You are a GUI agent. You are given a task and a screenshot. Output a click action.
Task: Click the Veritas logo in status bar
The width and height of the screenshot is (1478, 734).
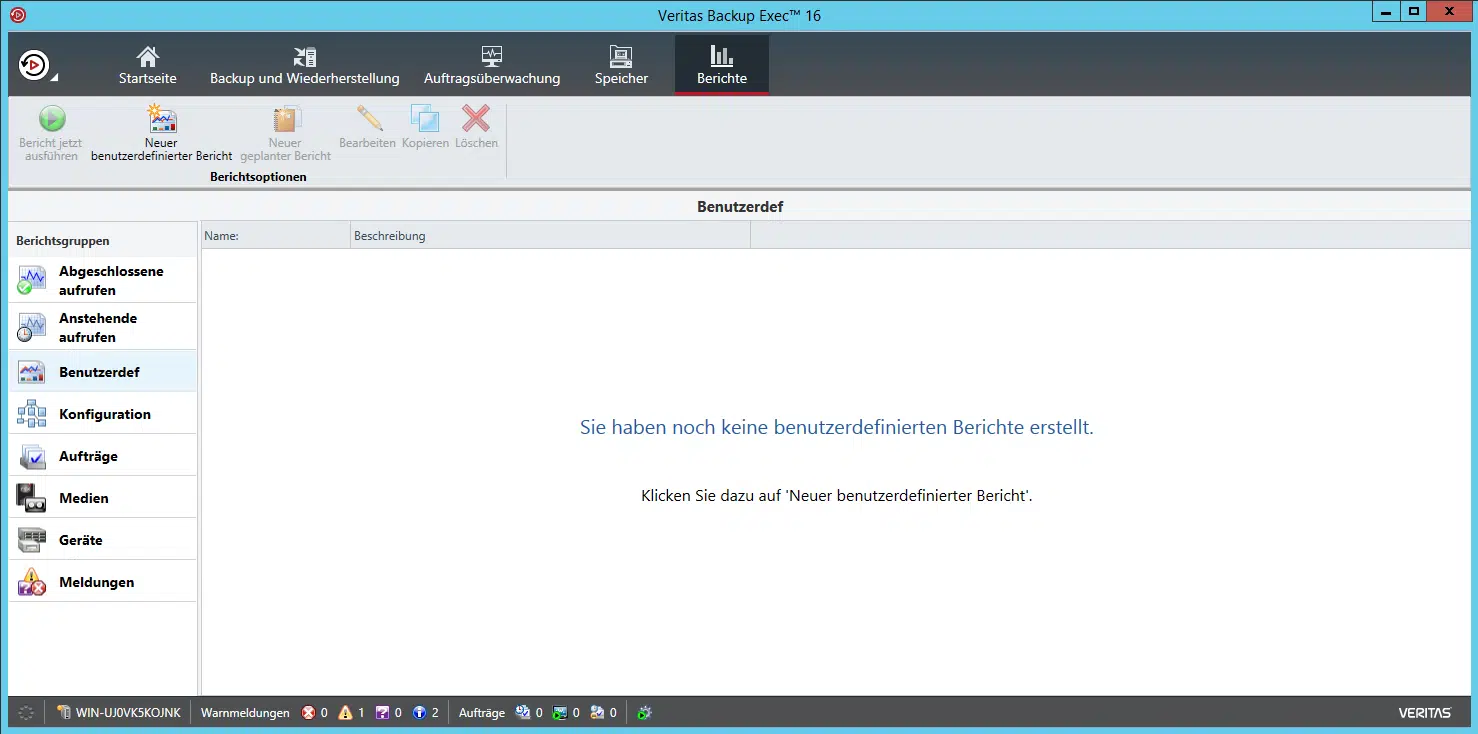point(1425,713)
